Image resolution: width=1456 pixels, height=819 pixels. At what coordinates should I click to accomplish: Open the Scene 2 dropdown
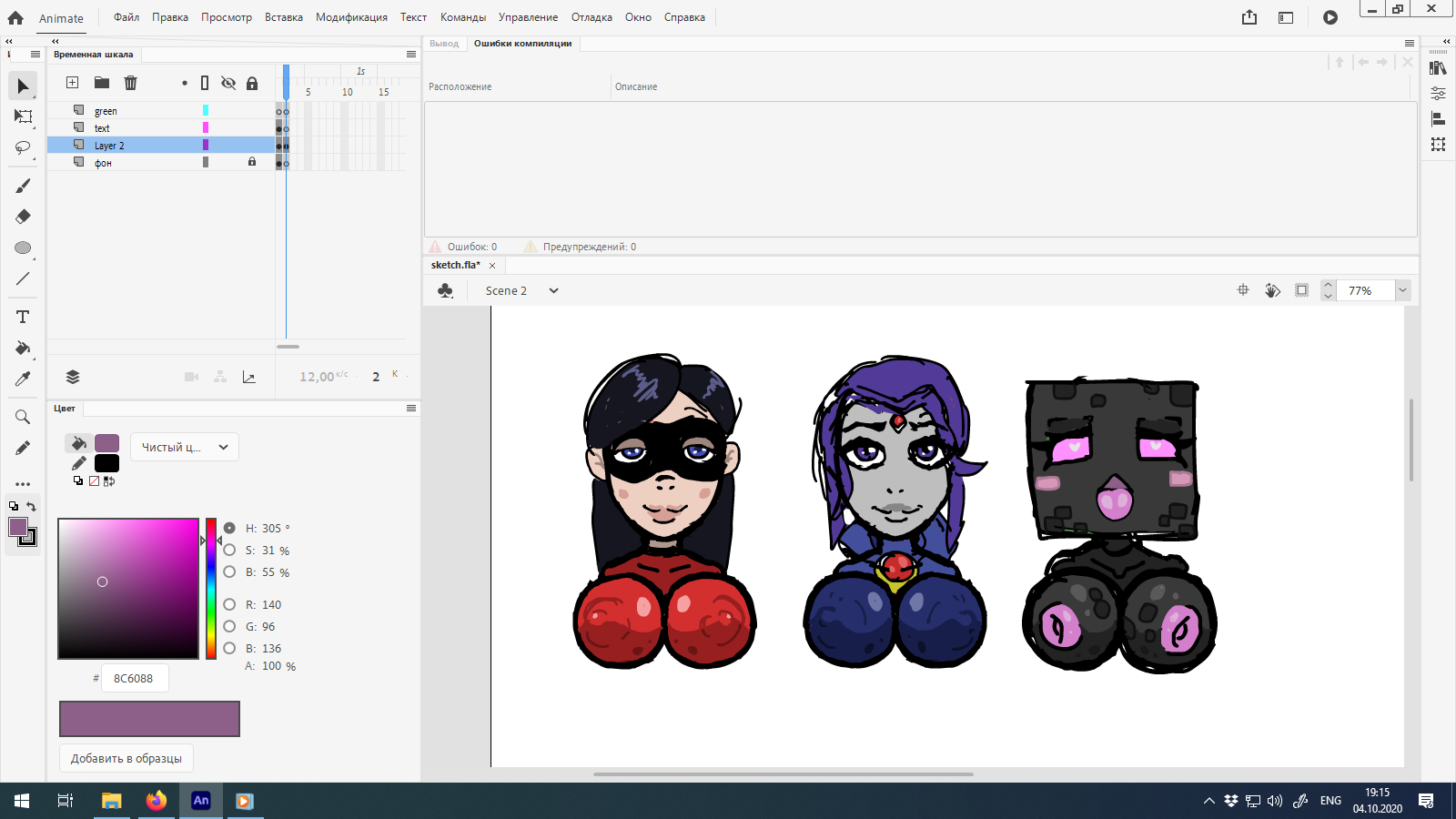pos(553,290)
